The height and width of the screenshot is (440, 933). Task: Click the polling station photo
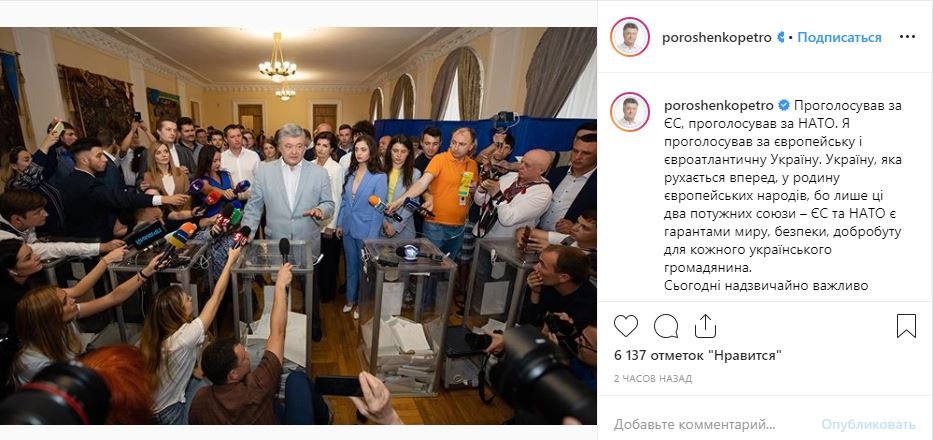[x=298, y=226]
